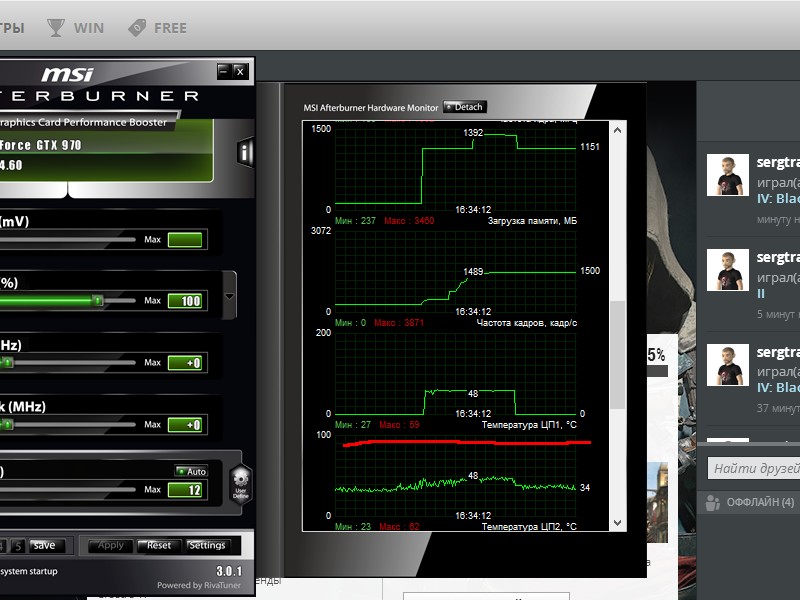Close the MSI Afterburner window

[x=240, y=71]
